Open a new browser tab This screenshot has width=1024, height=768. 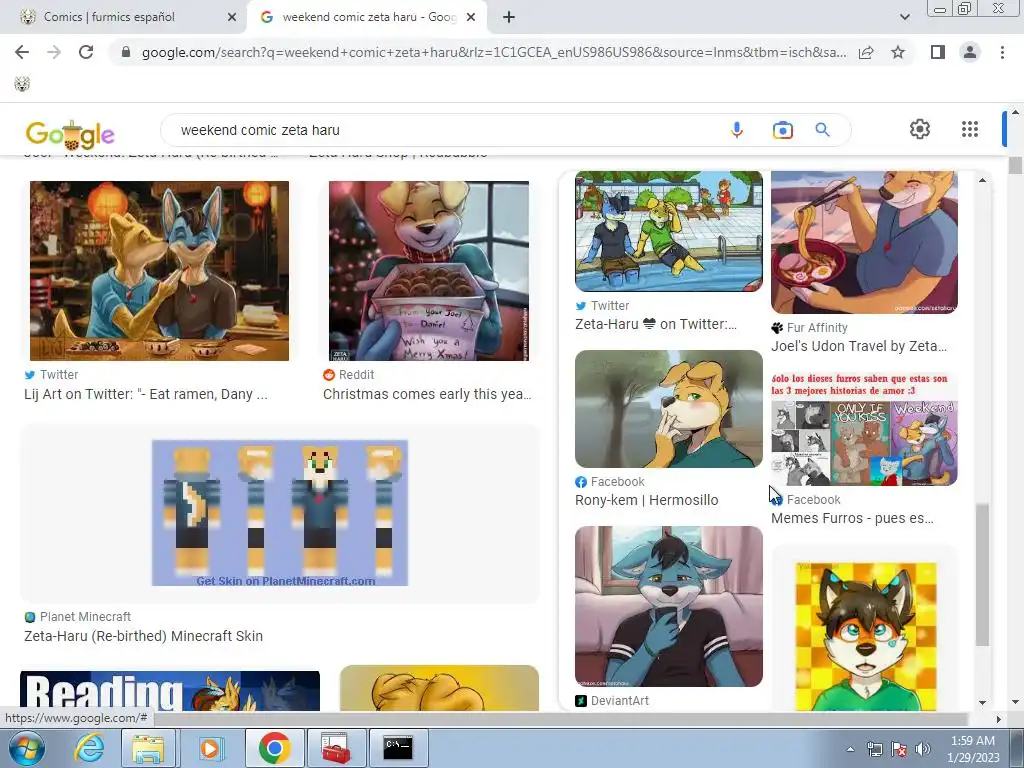point(509,18)
